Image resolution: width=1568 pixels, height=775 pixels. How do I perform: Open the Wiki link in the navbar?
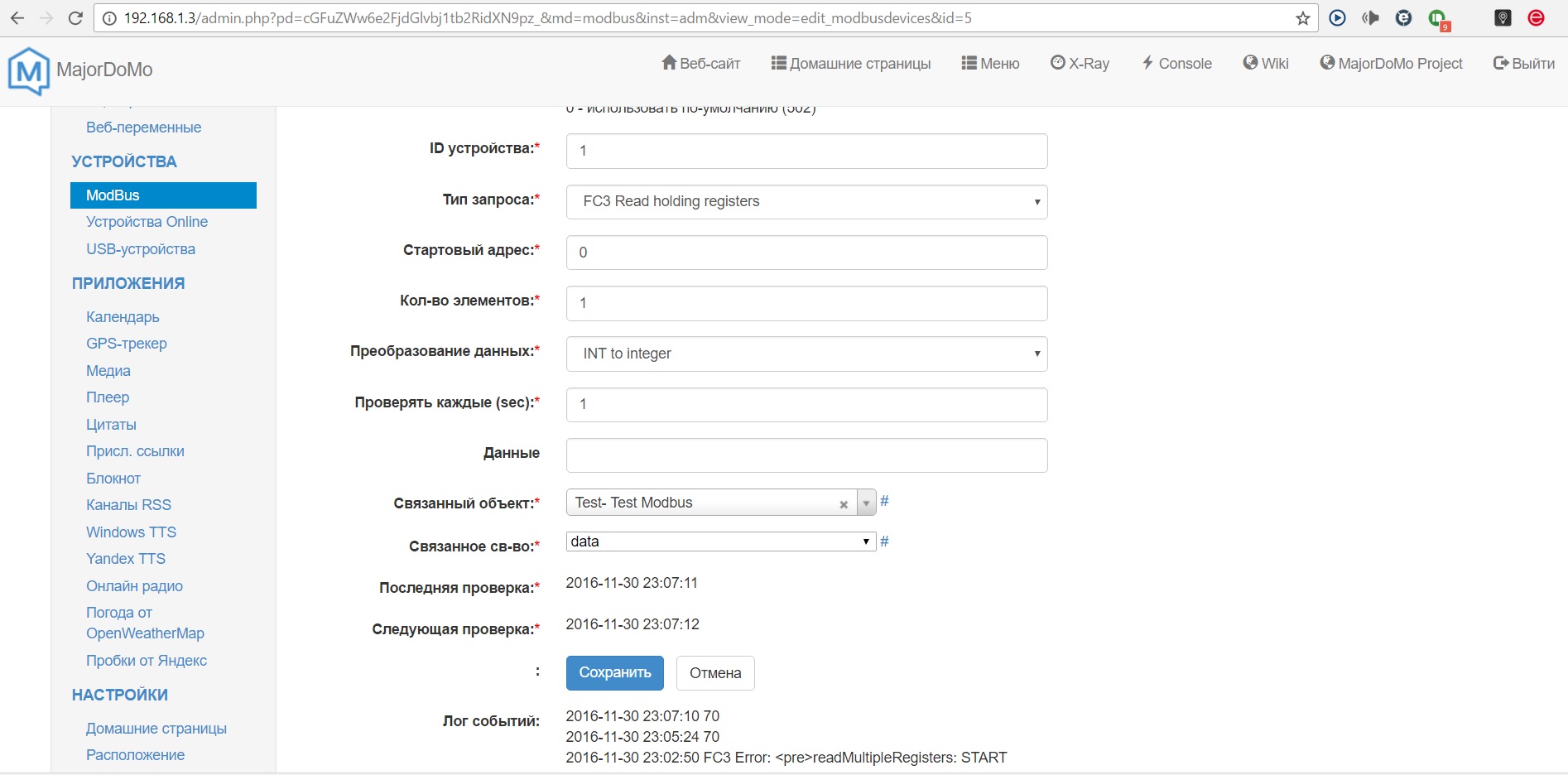[1266, 64]
